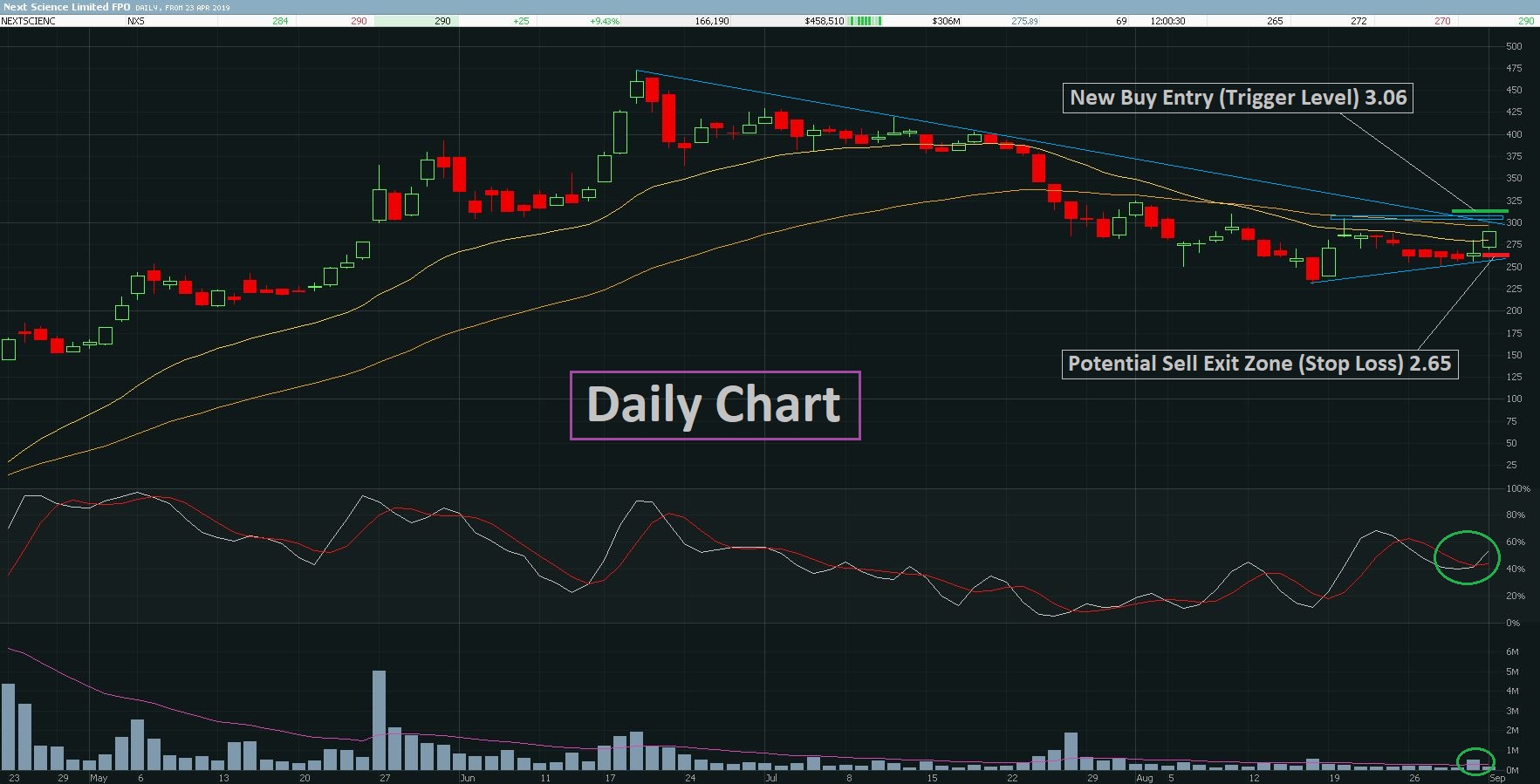Click the latest green candlestick at the chart's right edge
Viewport: 1540px width, 784px height.
coord(1489,240)
